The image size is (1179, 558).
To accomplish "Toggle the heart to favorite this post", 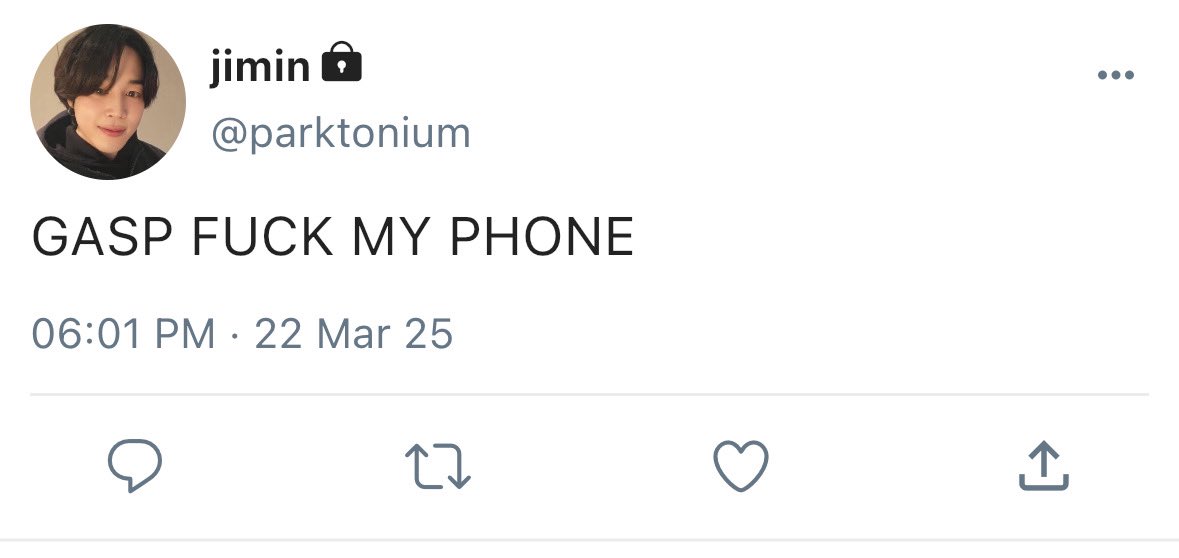I will pos(741,466).
